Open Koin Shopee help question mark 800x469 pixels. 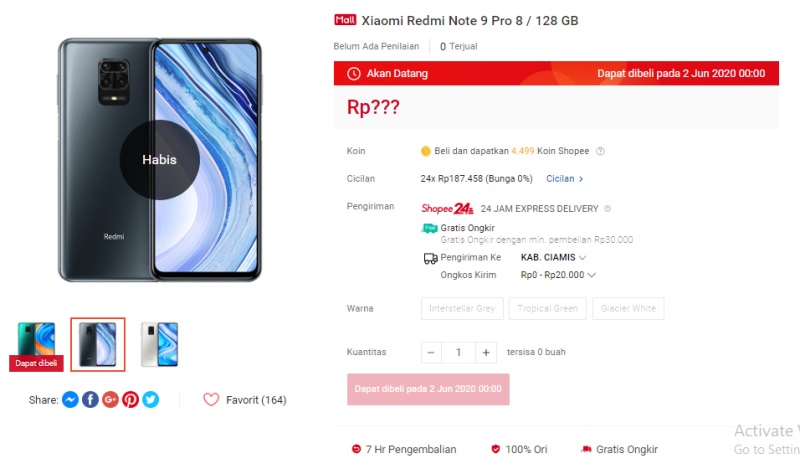coord(601,151)
